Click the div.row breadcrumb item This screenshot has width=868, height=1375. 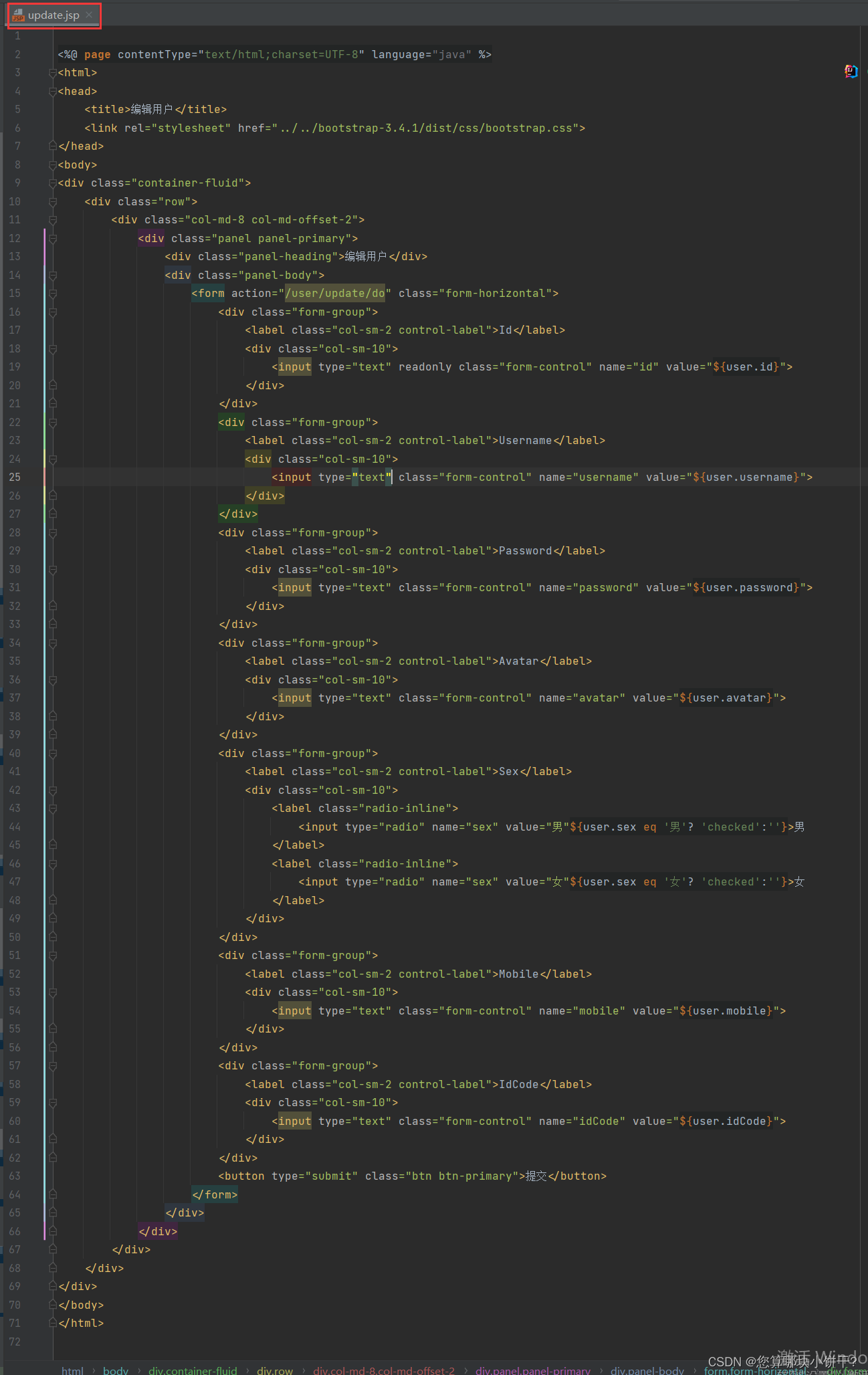click(275, 1370)
